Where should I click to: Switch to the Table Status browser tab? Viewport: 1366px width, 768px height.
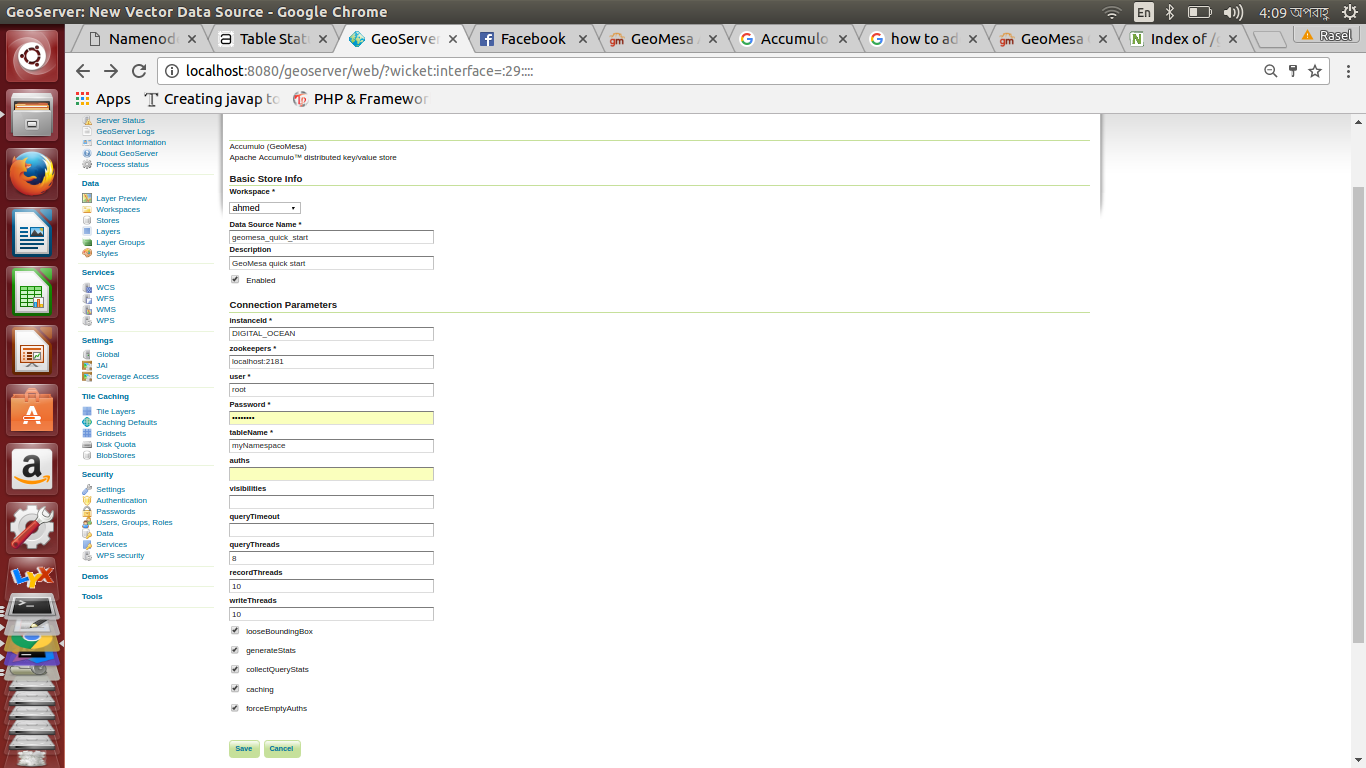click(x=270, y=39)
